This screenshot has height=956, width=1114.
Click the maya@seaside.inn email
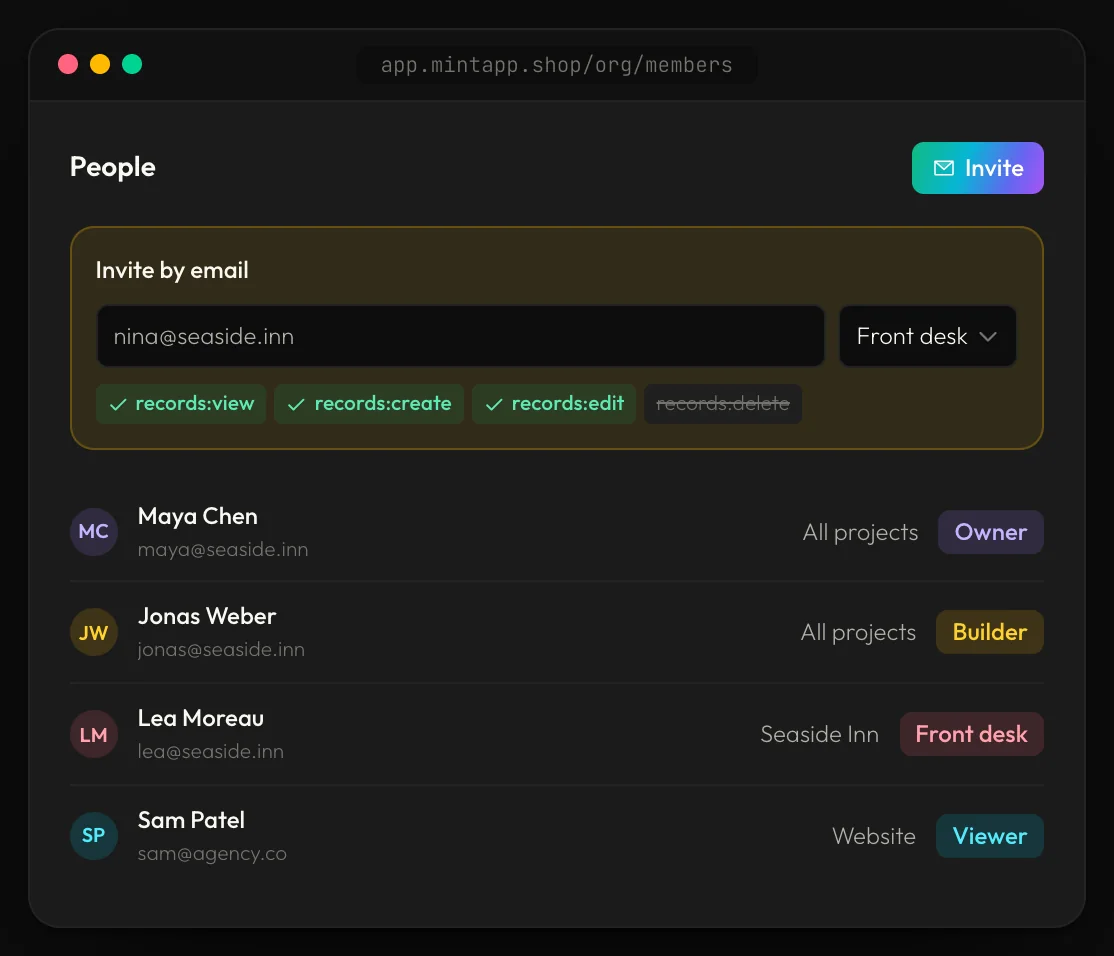coord(223,550)
